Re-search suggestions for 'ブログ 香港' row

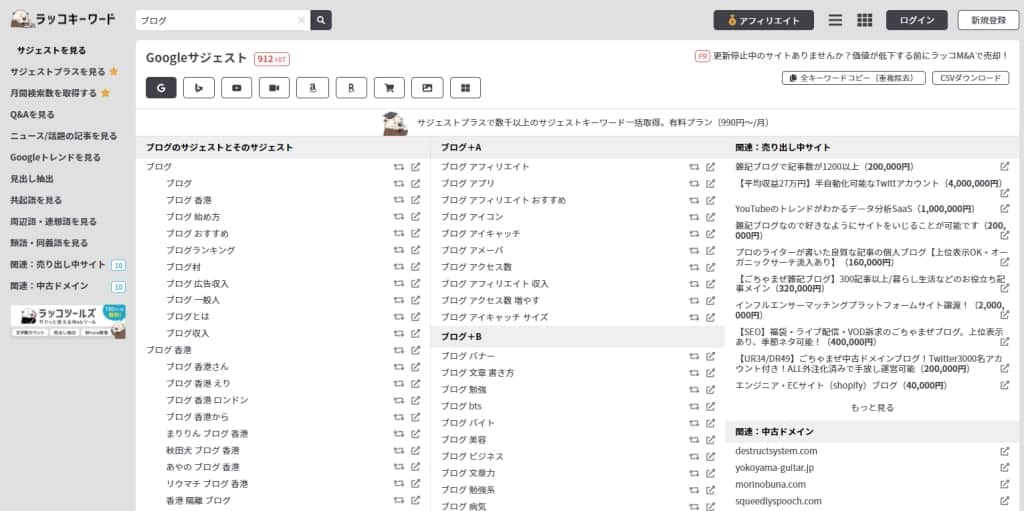pos(398,200)
